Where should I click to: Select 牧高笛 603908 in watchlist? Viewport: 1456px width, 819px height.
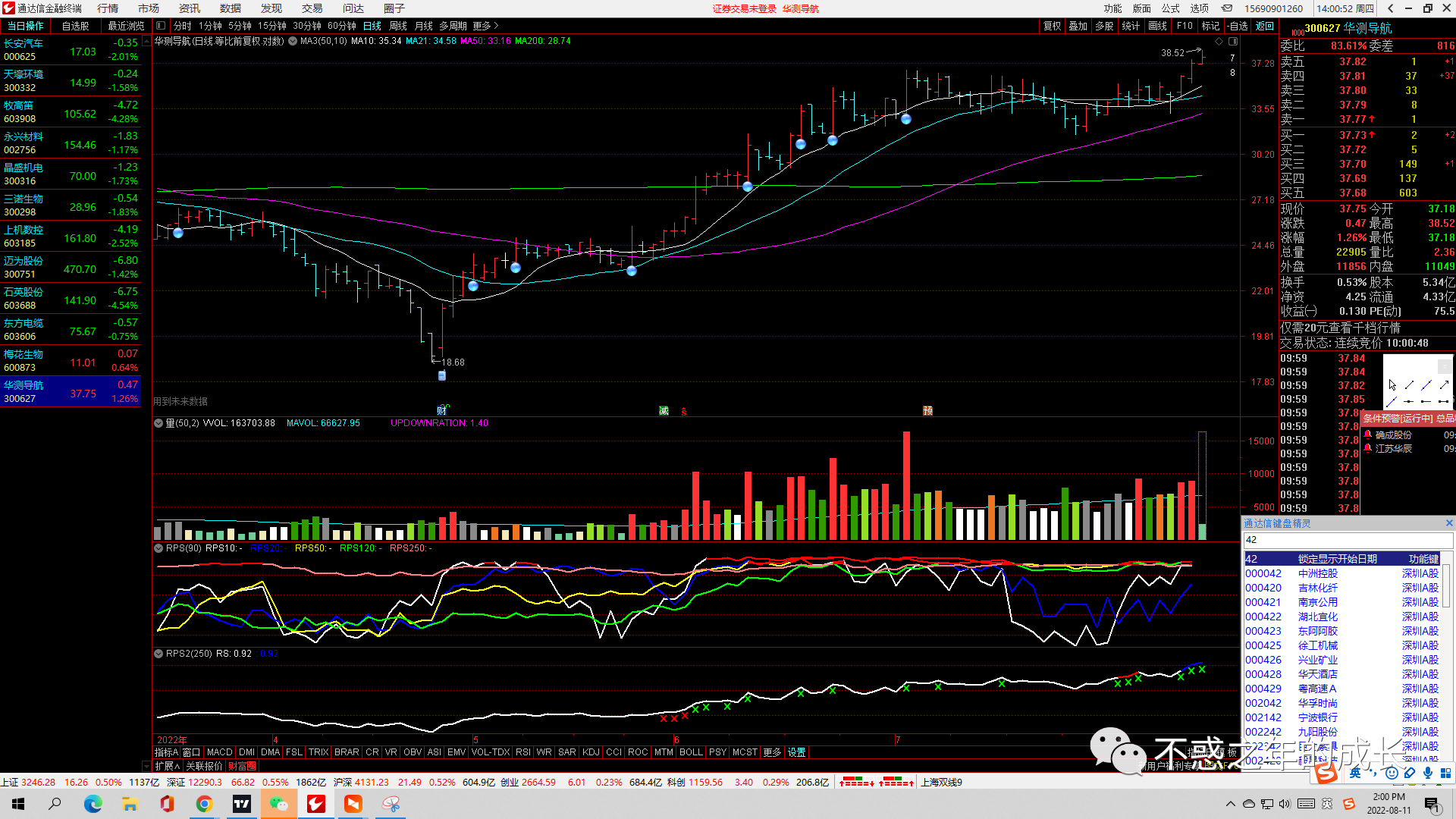click(x=71, y=112)
